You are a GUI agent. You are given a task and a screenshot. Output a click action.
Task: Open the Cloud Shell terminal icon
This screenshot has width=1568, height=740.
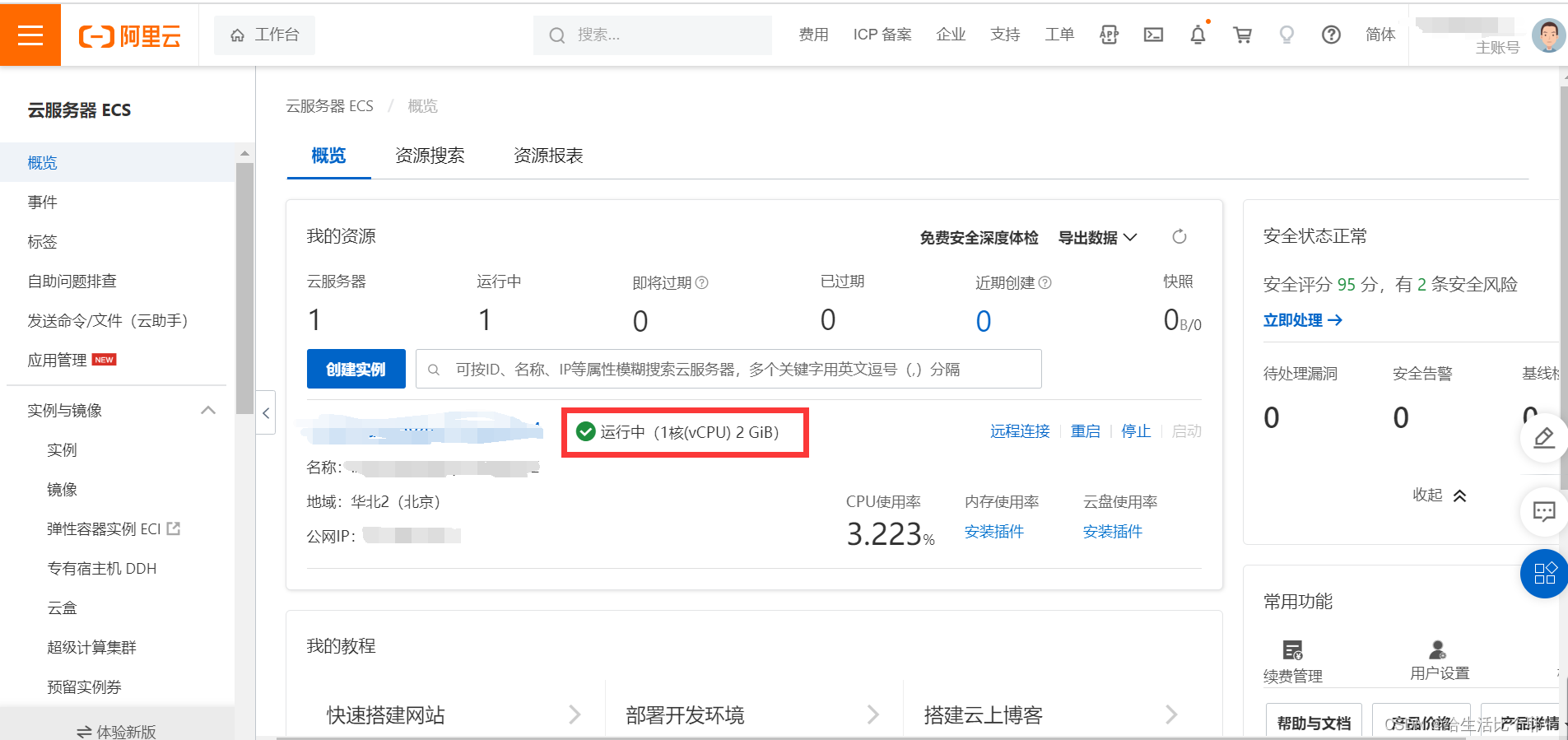point(1153,35)
